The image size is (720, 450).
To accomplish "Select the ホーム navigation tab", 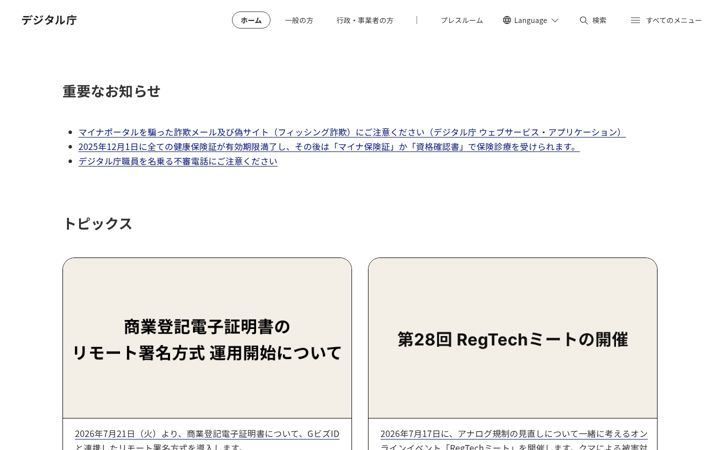I will click(251, 20).
